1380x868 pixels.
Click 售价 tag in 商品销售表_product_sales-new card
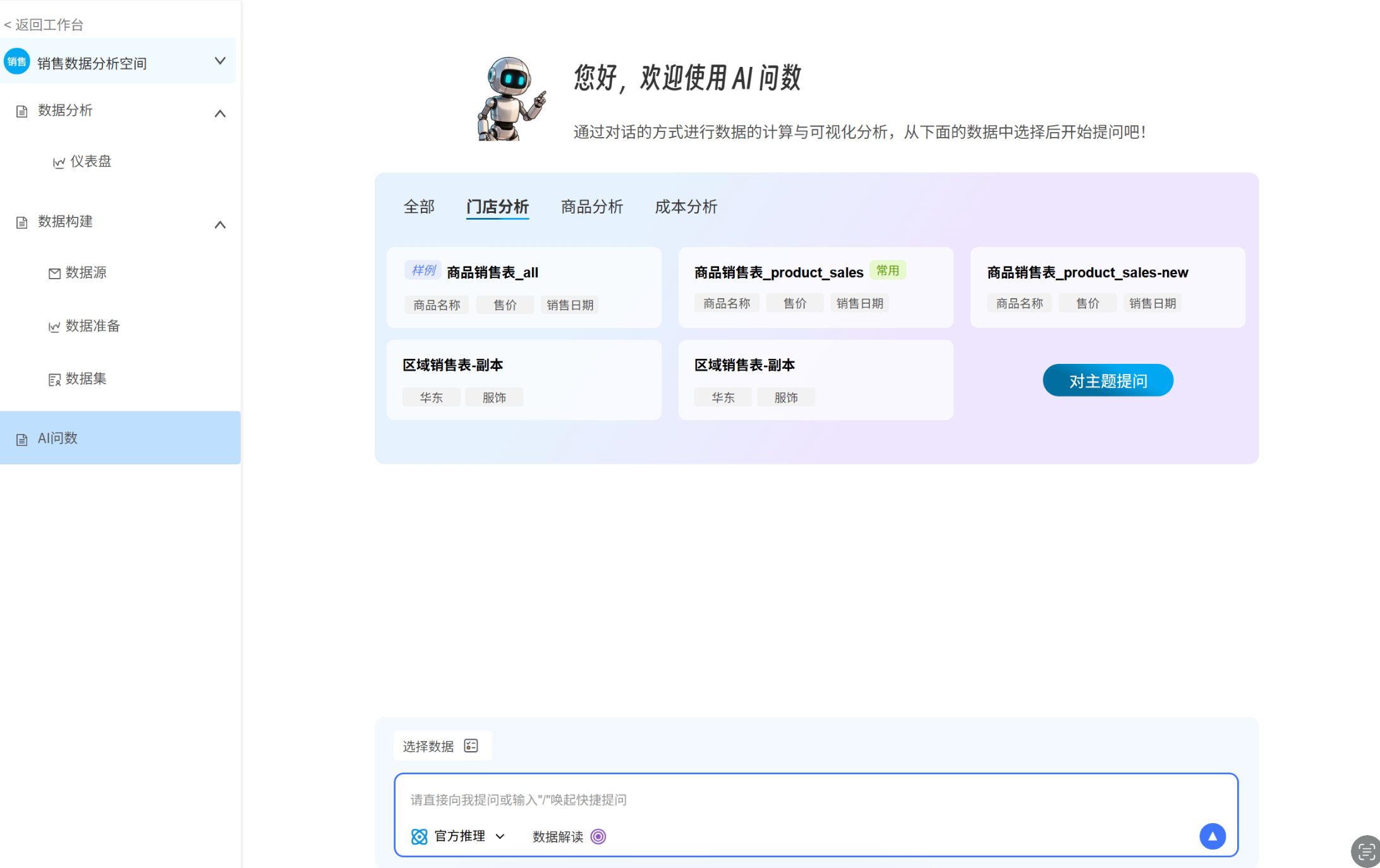click(1087, 304)
